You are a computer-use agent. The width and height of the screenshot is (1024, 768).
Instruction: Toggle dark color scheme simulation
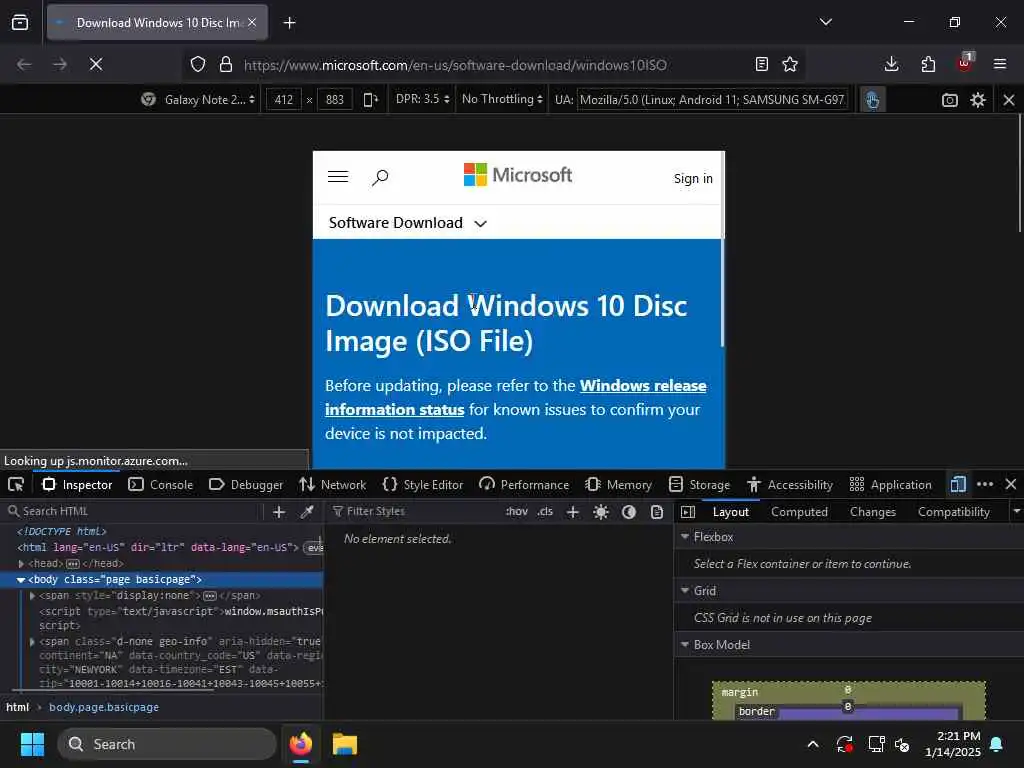[x=629, y=512]
